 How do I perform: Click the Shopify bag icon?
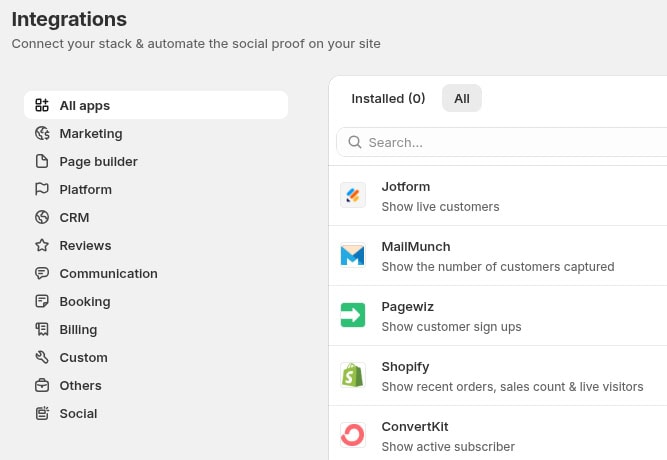click(x=353, y=376)
